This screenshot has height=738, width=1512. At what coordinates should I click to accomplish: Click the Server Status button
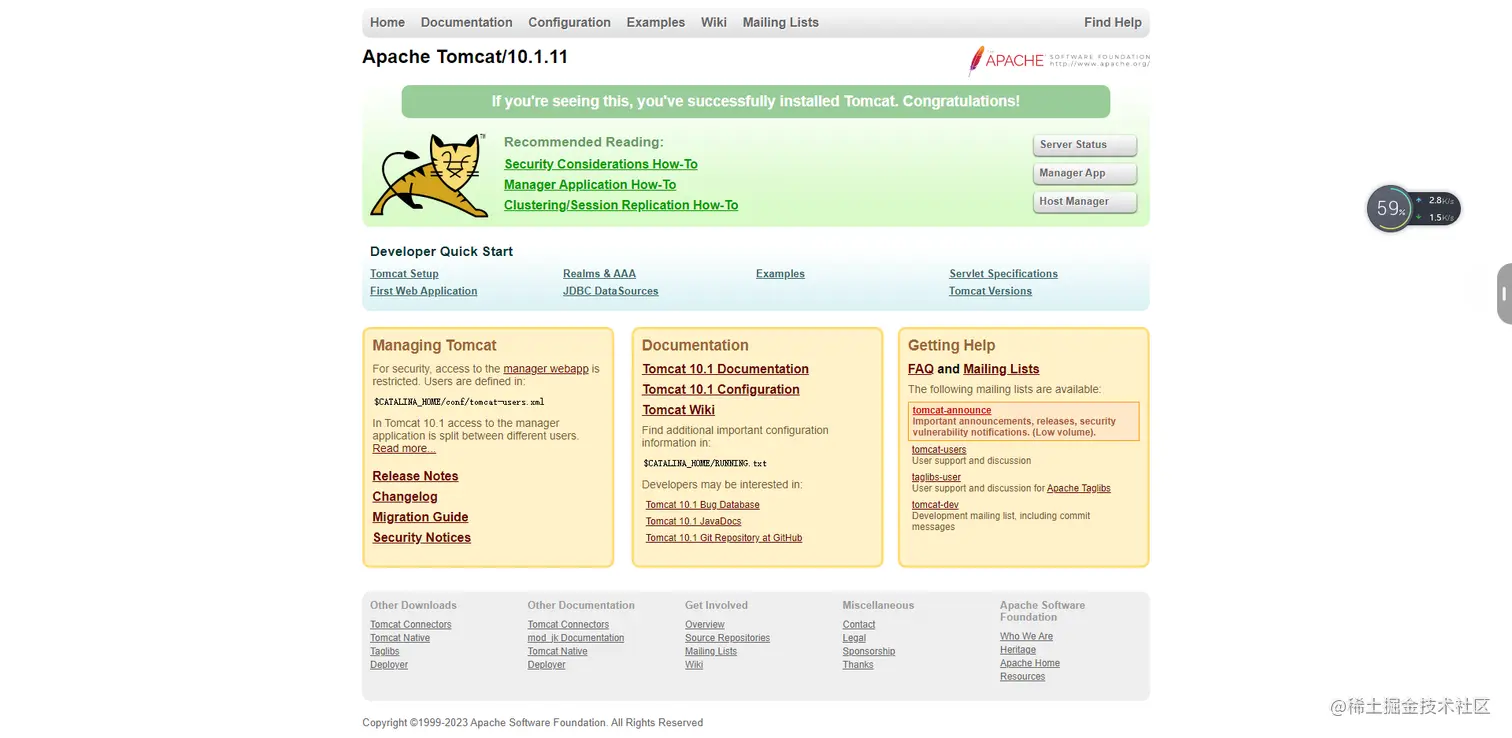1085,145
